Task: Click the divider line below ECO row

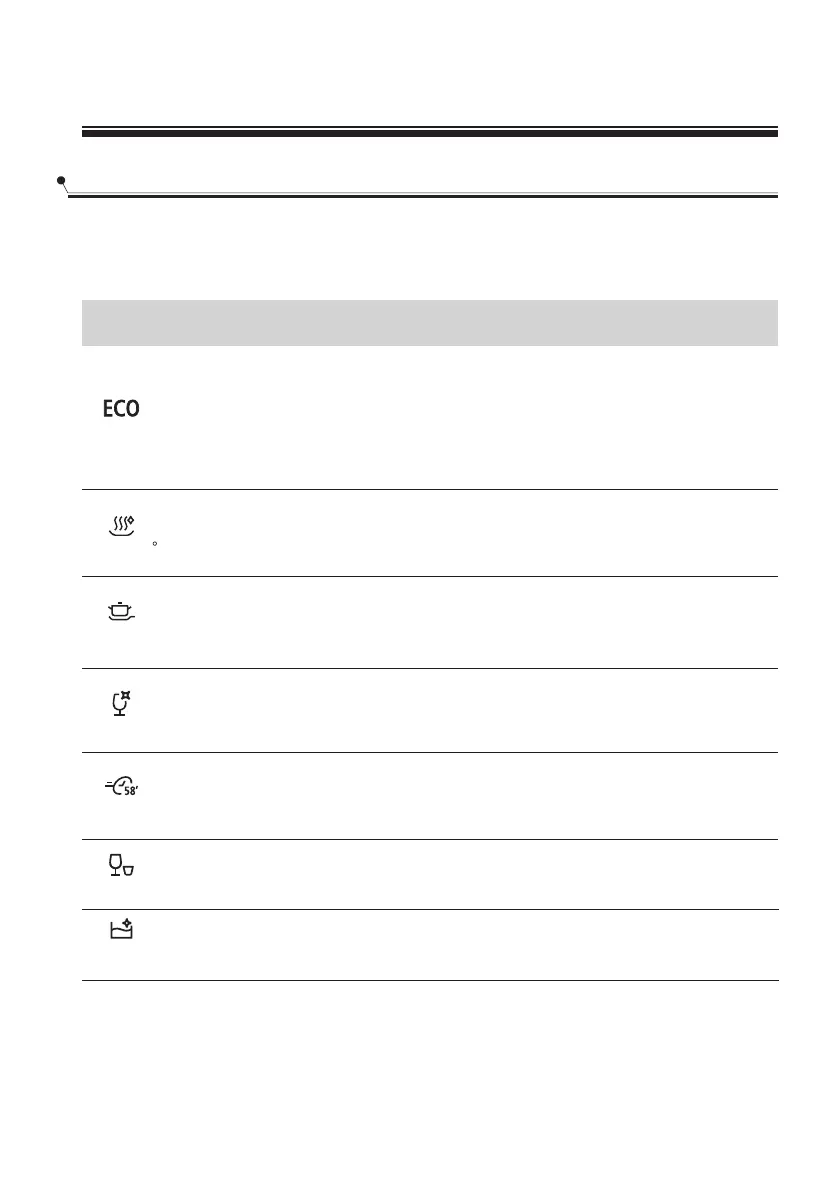Action: 430,490
